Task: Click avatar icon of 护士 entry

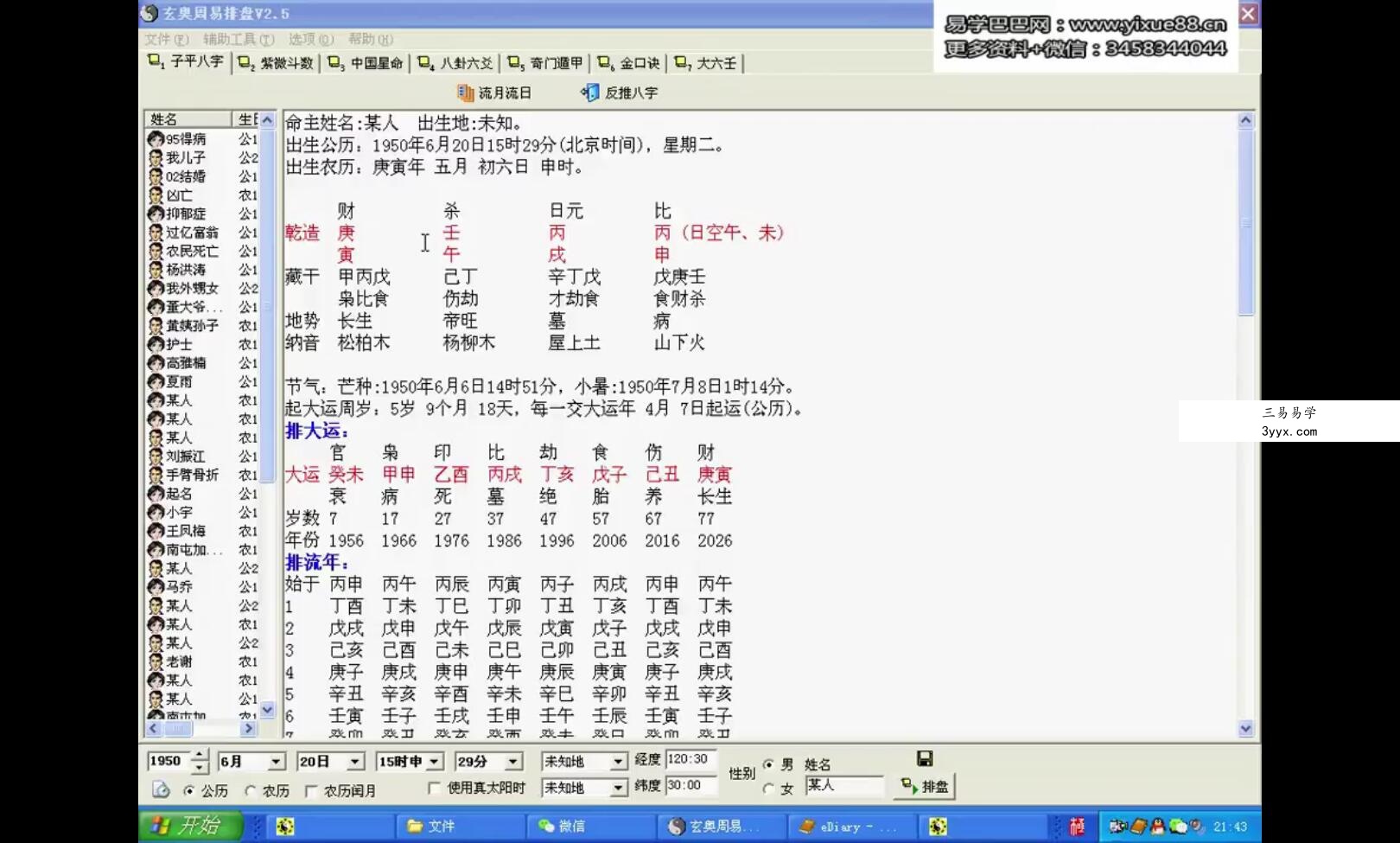Action: (x=156, y=344)
